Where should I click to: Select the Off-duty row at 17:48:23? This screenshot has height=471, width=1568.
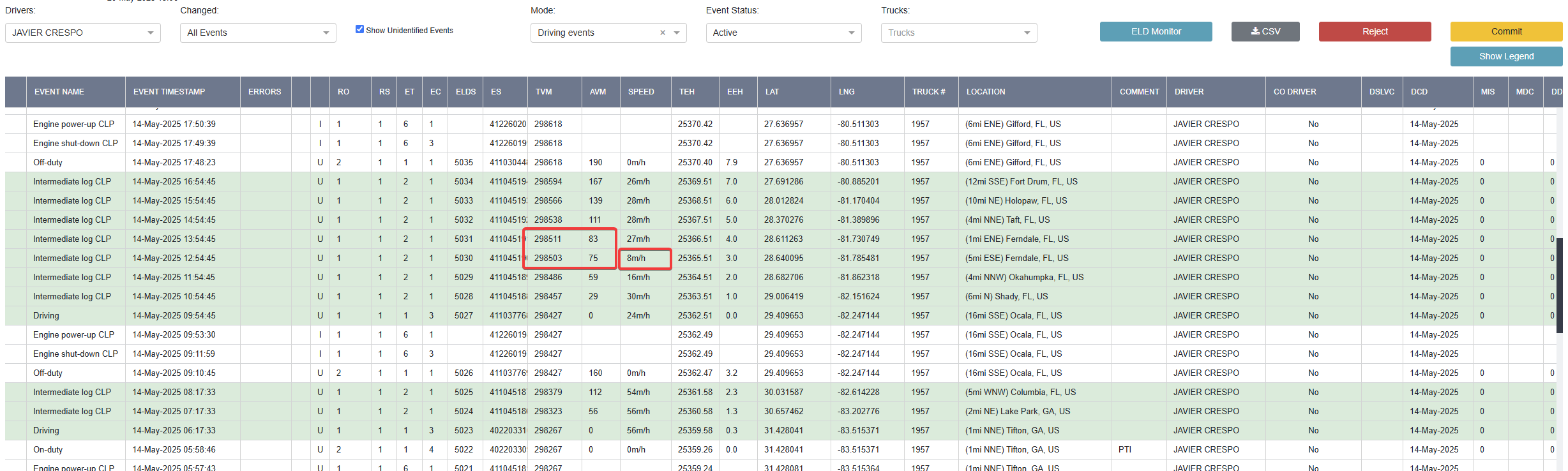[x=783, y=162]
